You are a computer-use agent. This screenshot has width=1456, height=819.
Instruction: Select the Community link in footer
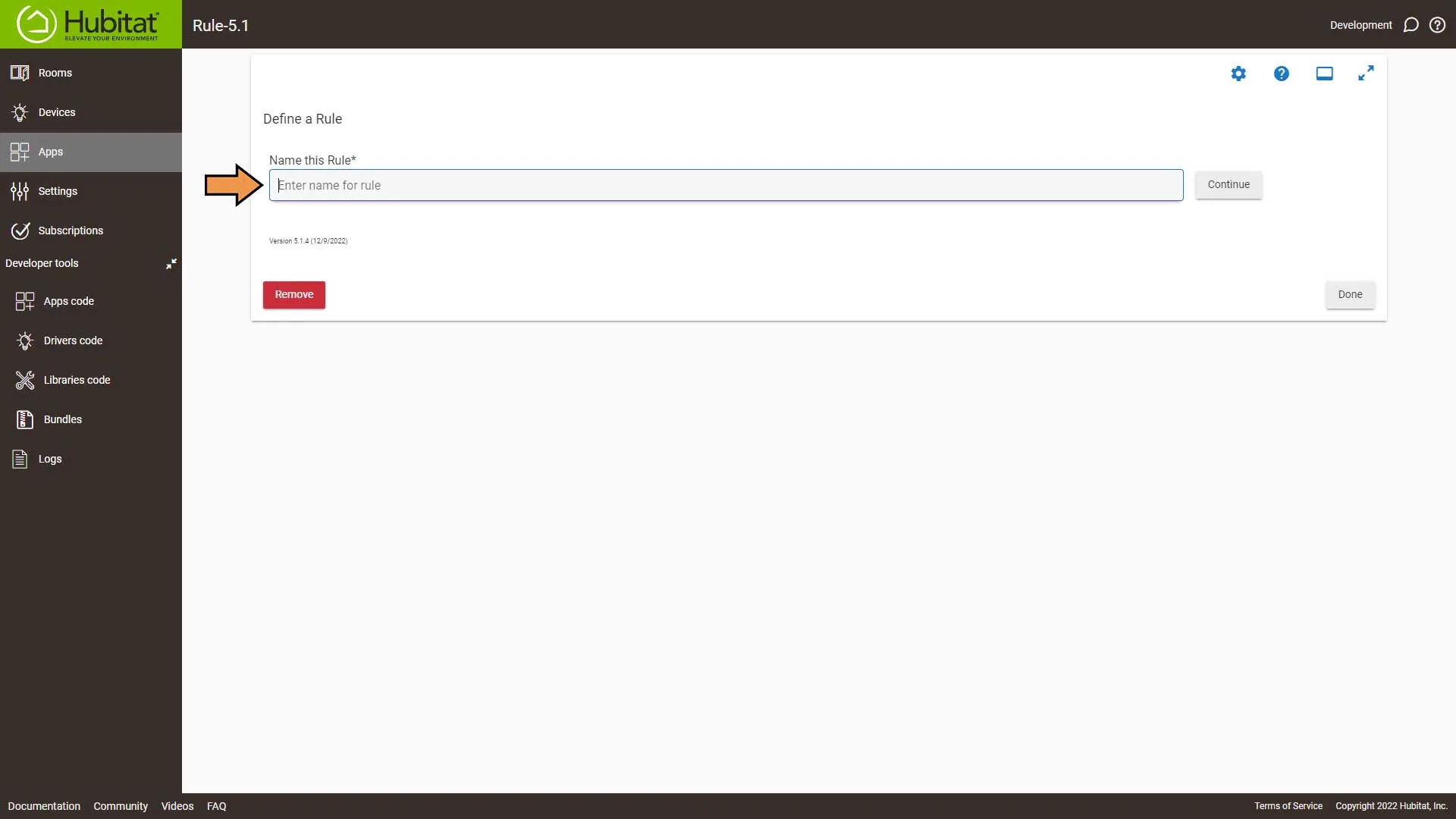pyautogui.click(x=120, y=805)
